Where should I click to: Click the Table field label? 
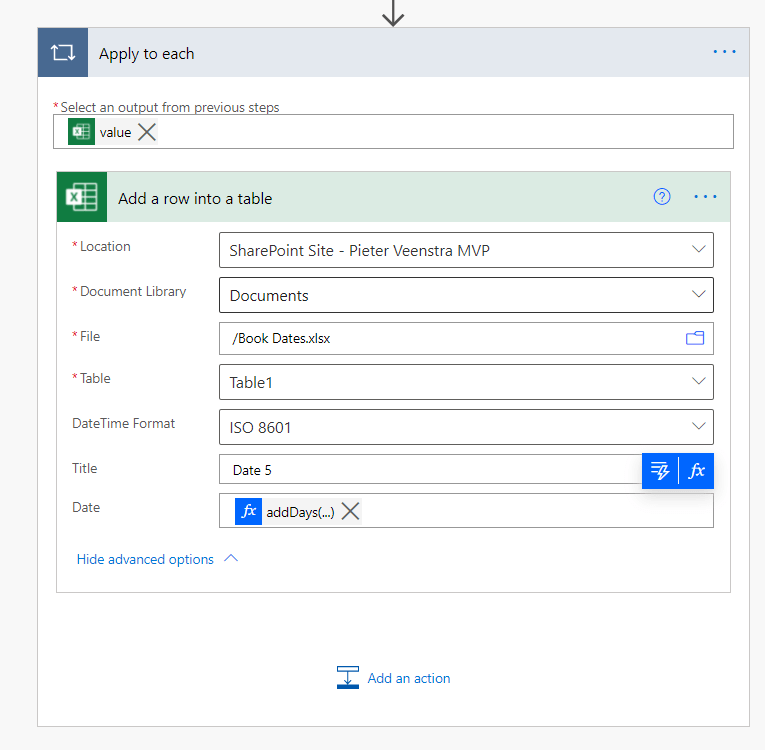pyautogui.click(x=95, y=378)
